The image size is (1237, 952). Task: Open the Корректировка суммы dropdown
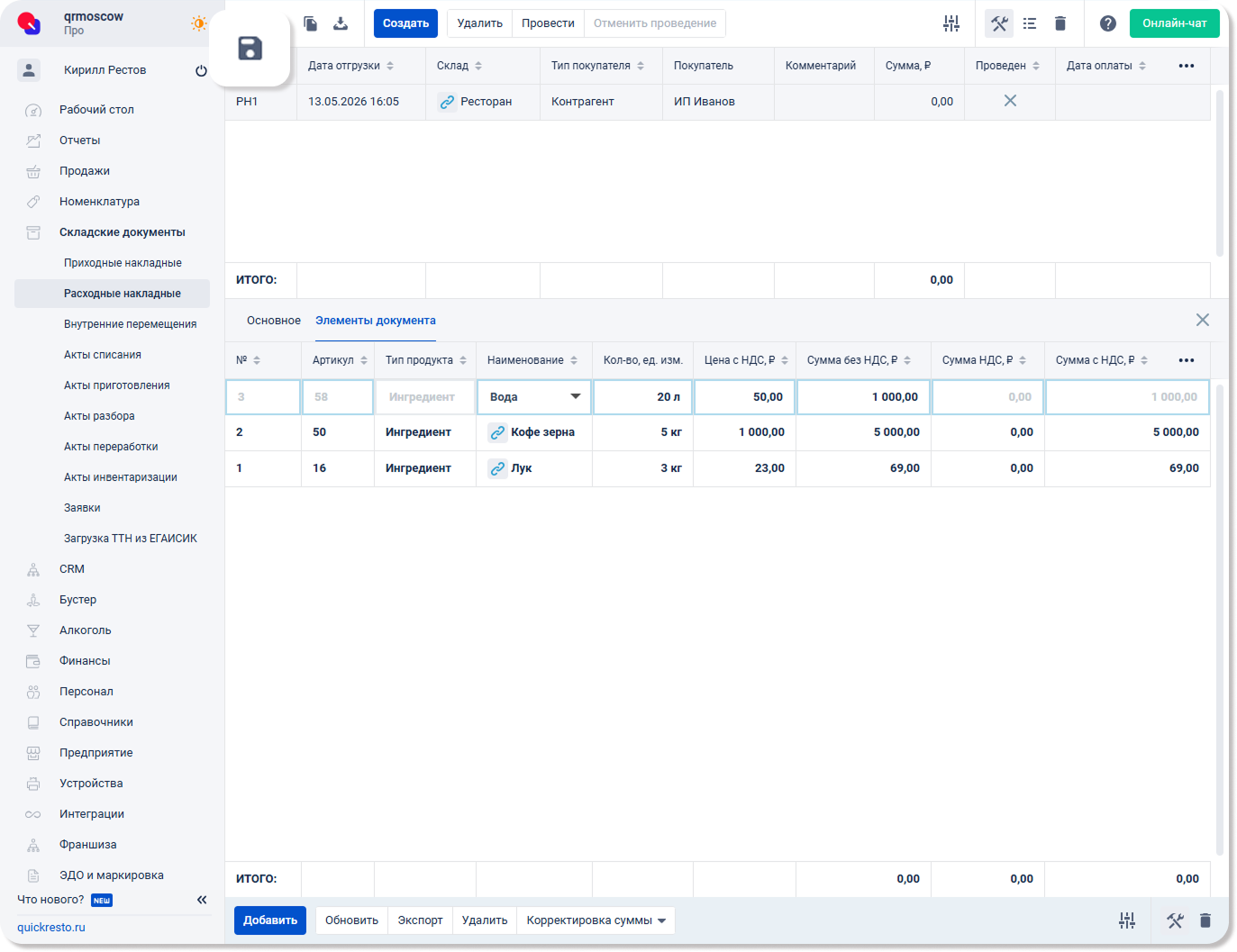pos(596,920)
